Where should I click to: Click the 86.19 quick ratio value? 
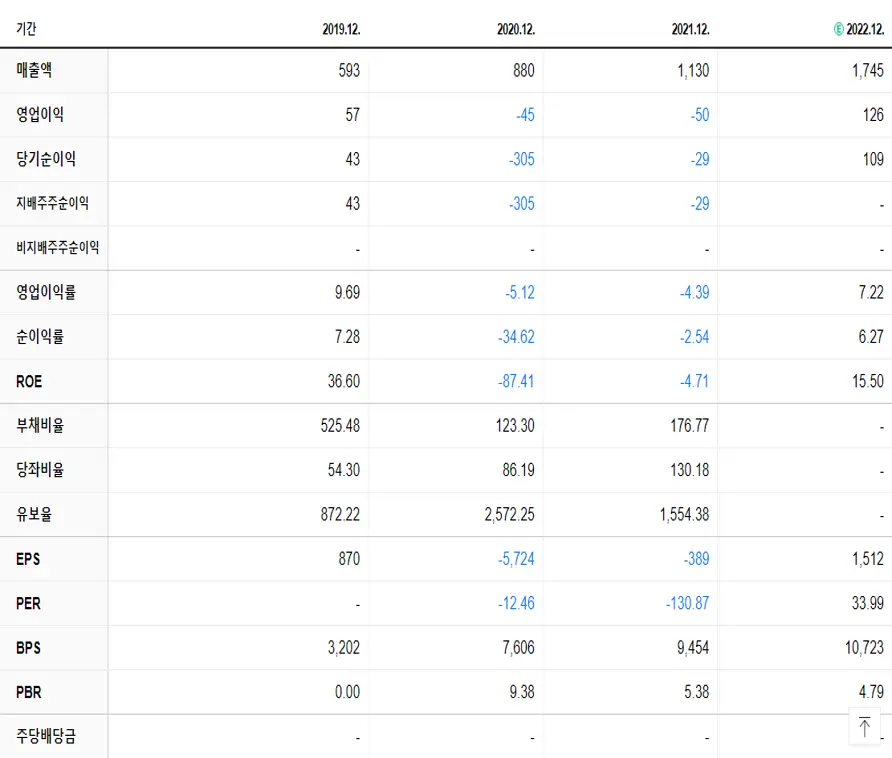[x=518, y=469]
